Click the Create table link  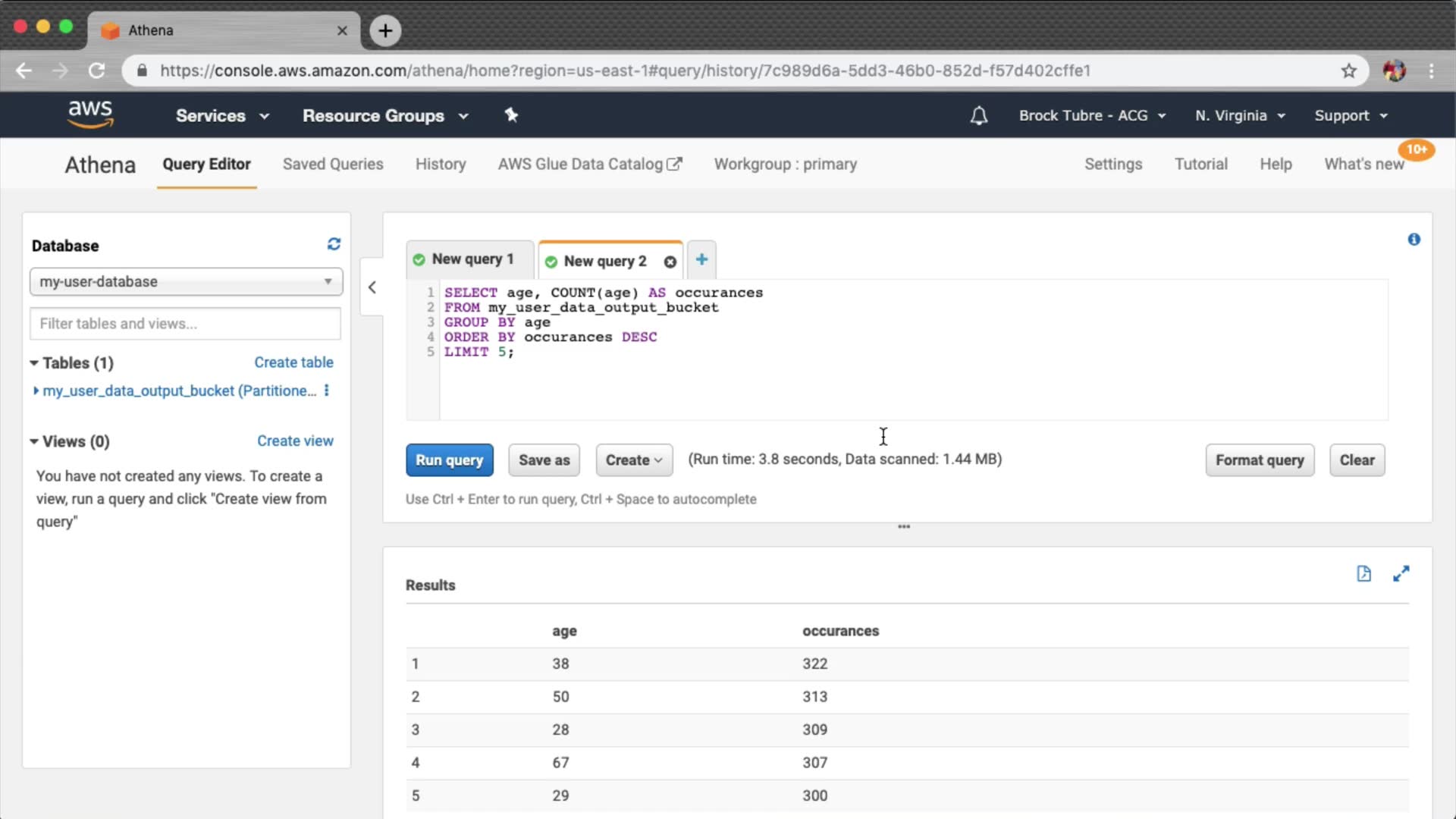[293, 362]
